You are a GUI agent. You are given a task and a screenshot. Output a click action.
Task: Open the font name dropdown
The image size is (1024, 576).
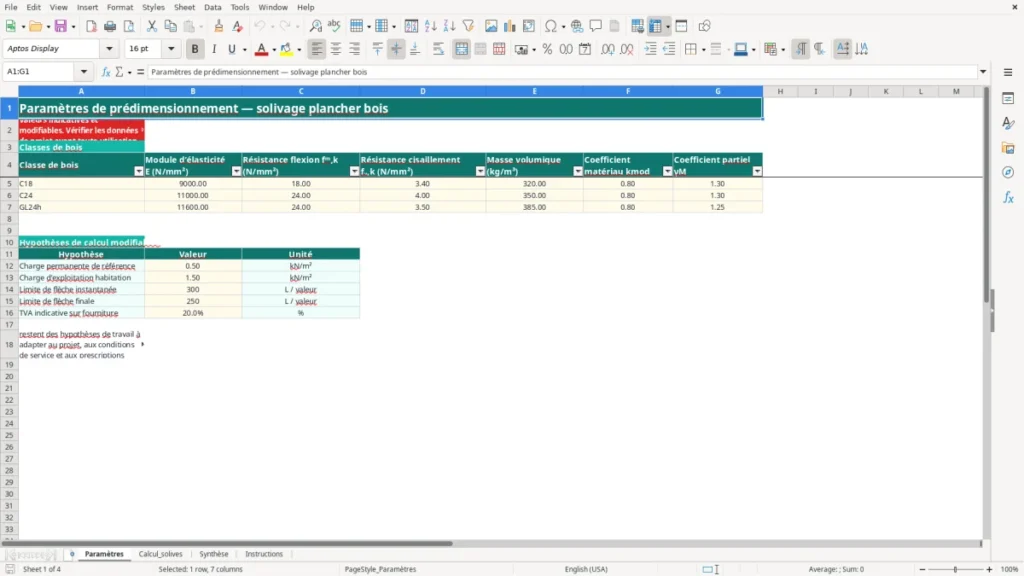109,49
